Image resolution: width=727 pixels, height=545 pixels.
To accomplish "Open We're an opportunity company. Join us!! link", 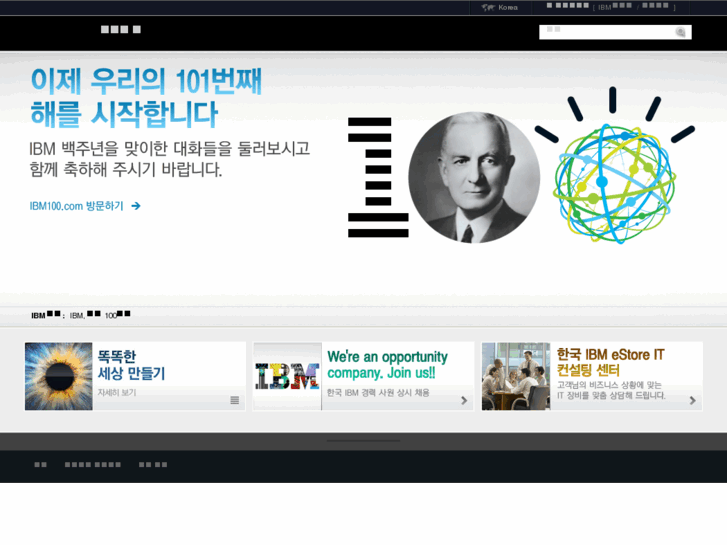I will tap(387, 365).
